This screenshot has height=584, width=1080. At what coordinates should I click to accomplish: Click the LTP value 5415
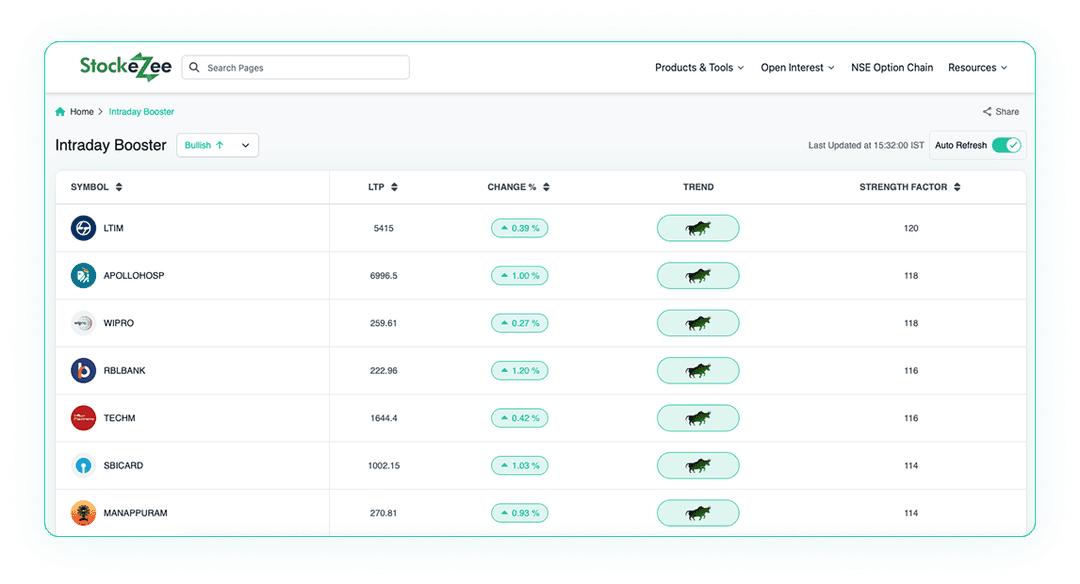point(384,228)
